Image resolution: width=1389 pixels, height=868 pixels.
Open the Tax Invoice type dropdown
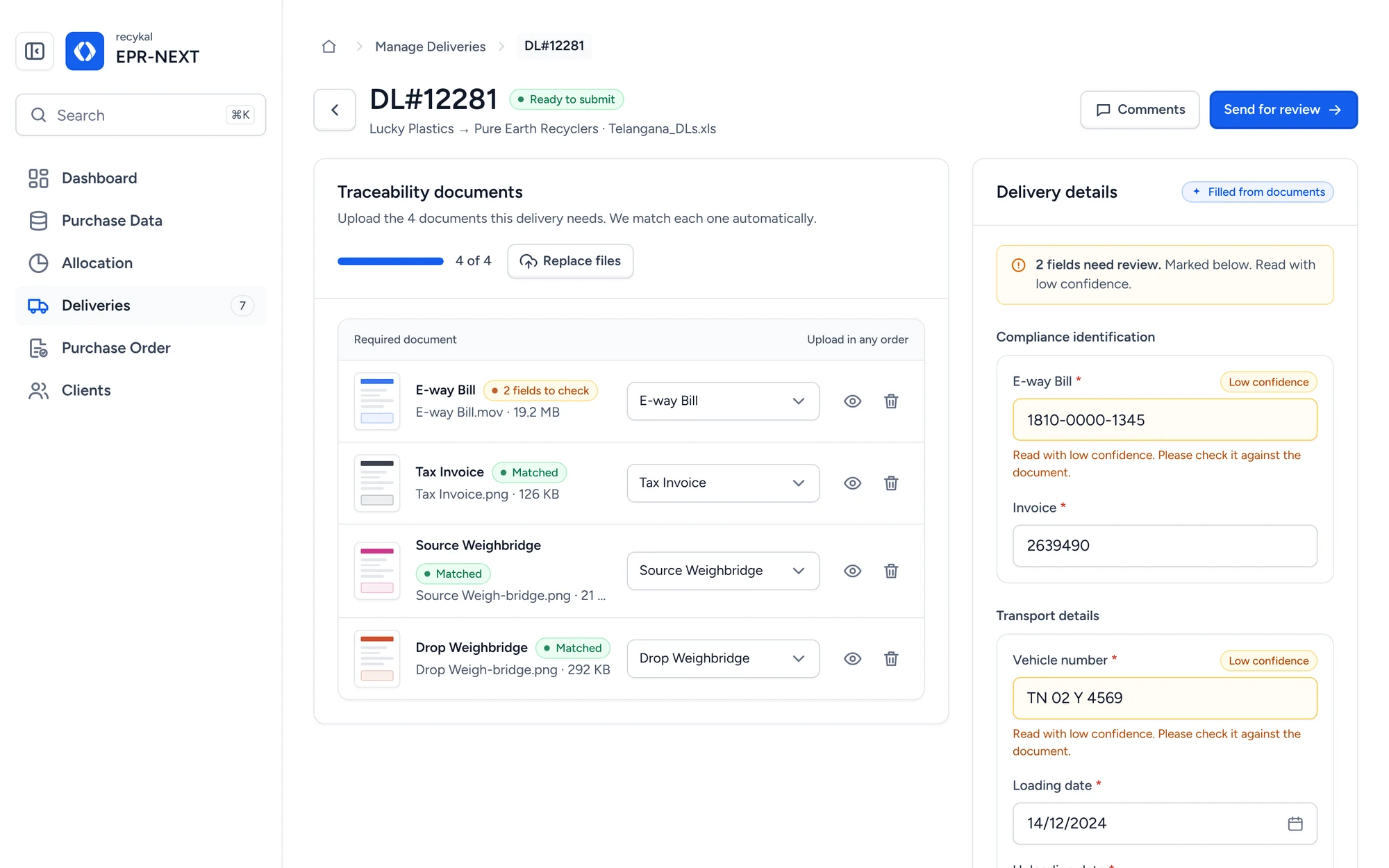tap(723, 483)
